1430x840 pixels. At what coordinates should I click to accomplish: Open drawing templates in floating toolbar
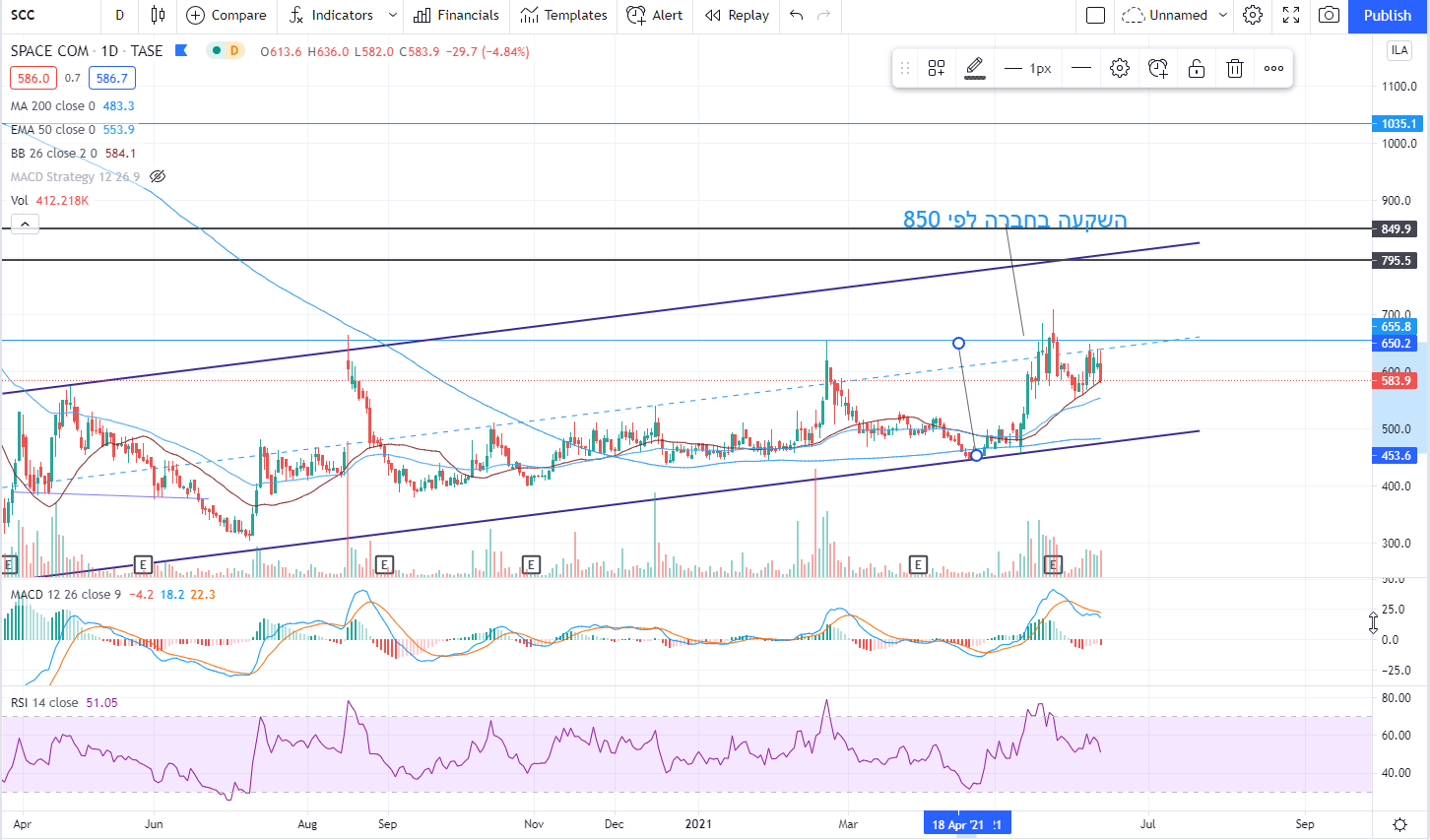[937, 68]
